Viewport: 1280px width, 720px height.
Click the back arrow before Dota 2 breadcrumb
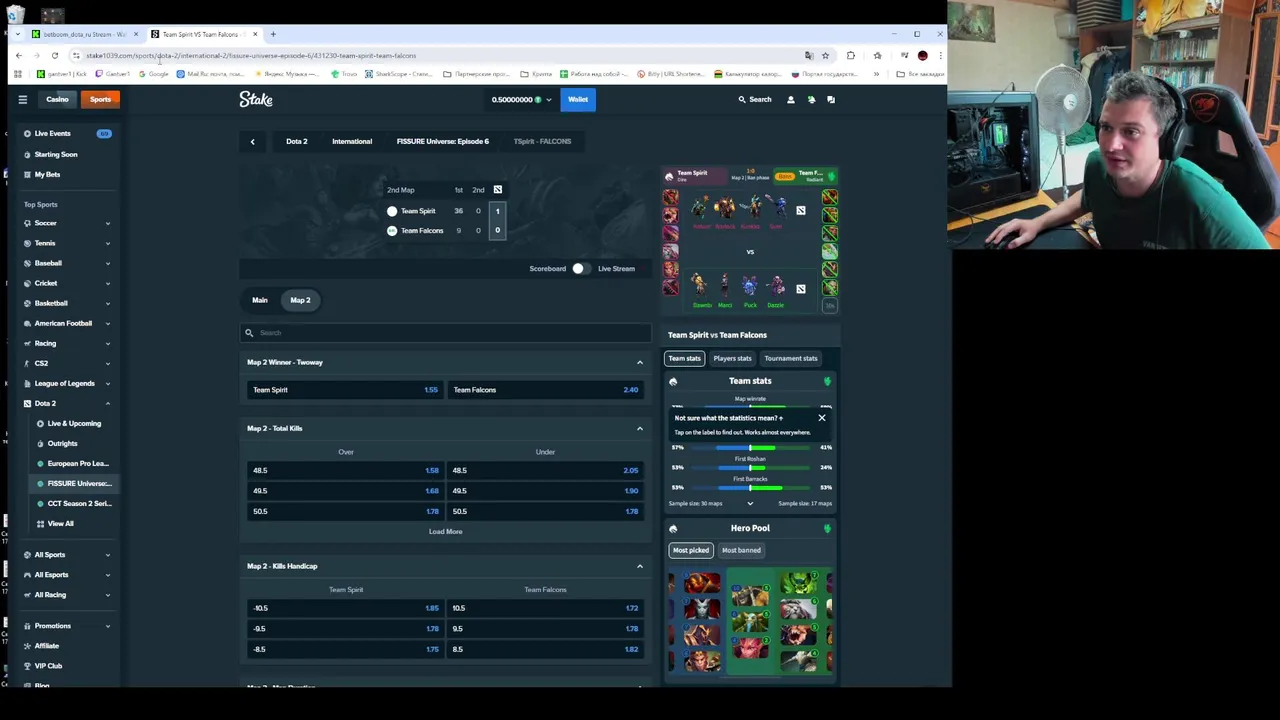click(252, 141)
